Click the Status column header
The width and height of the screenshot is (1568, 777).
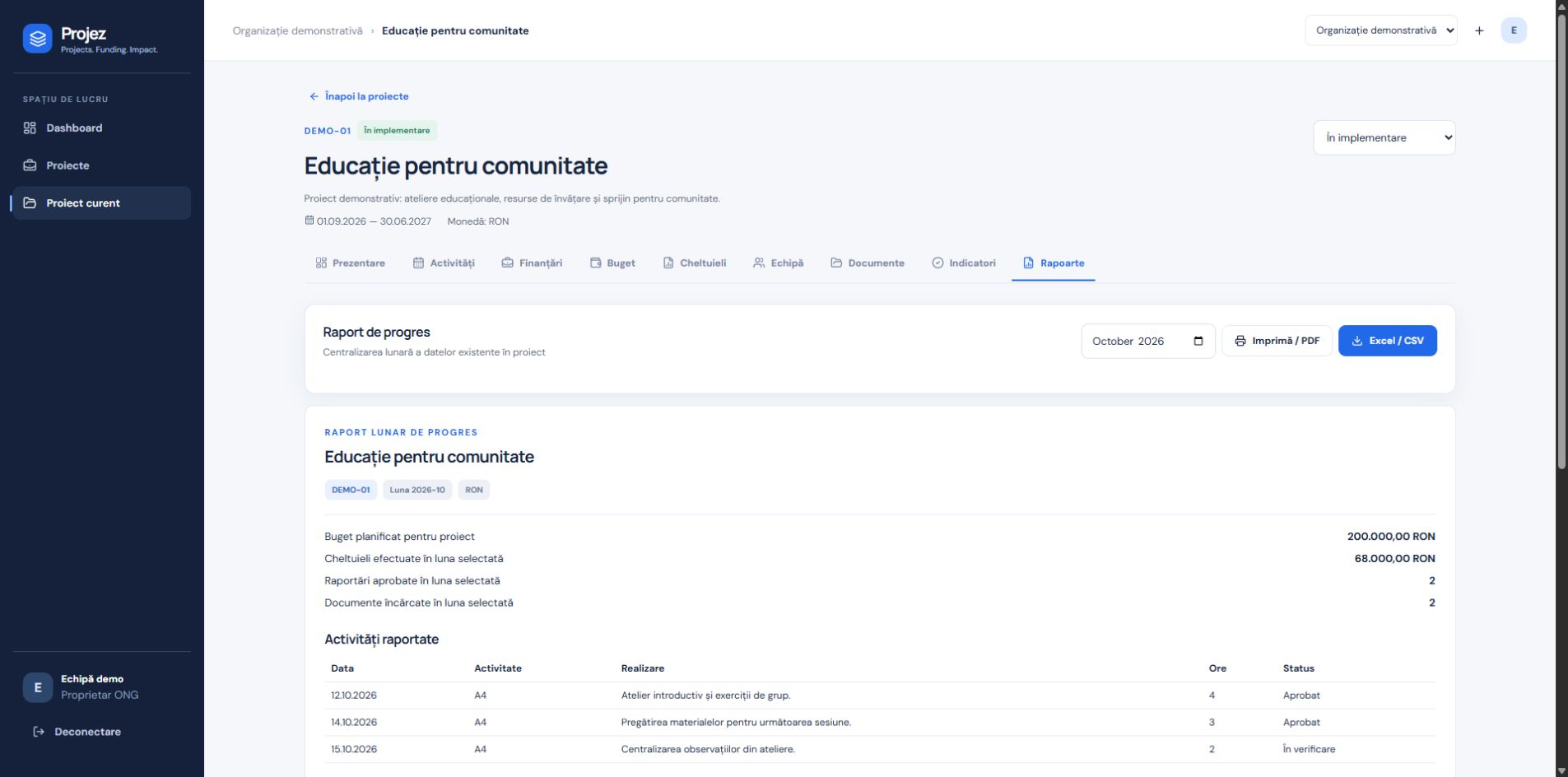click(x=1298, y=668)
